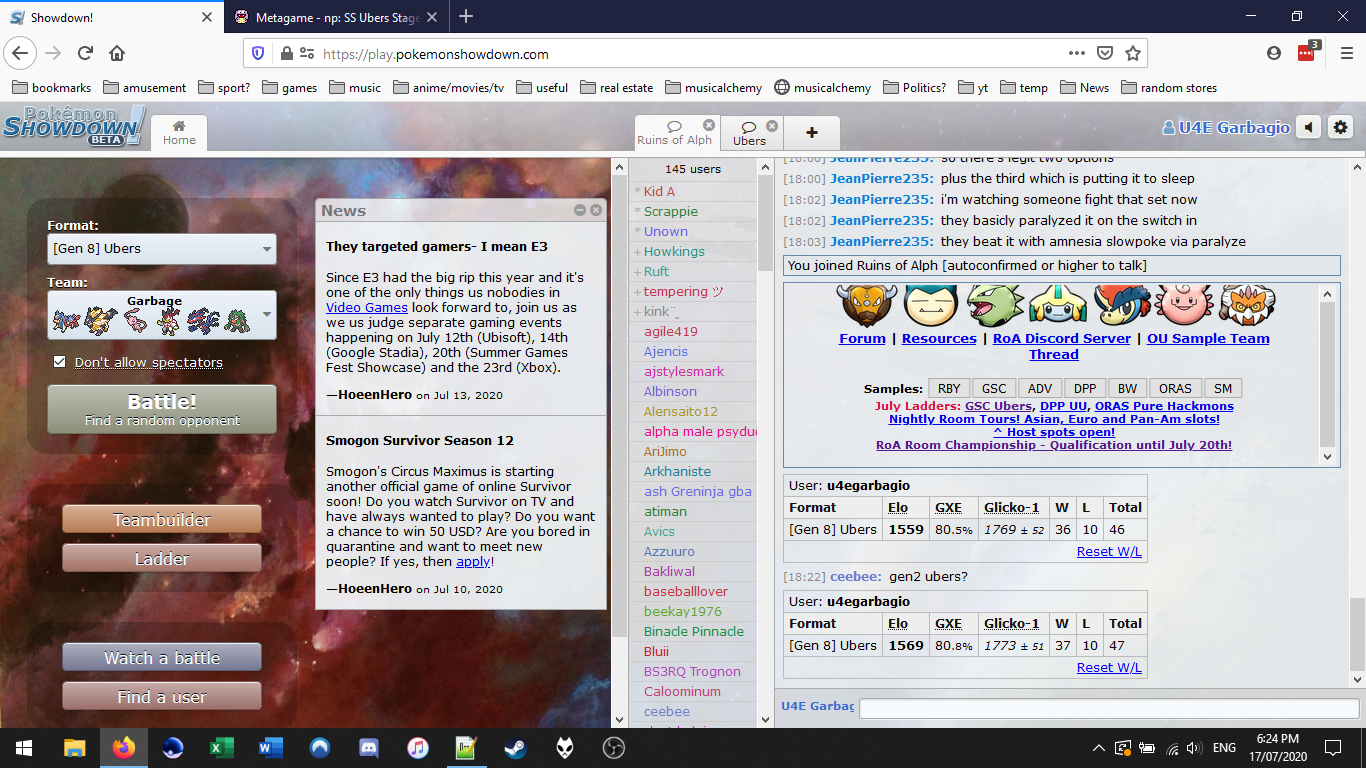This screenshot has width=1366, height=768.
Task: Launch Discord from the taskbar
Action: tap(369, 748)
